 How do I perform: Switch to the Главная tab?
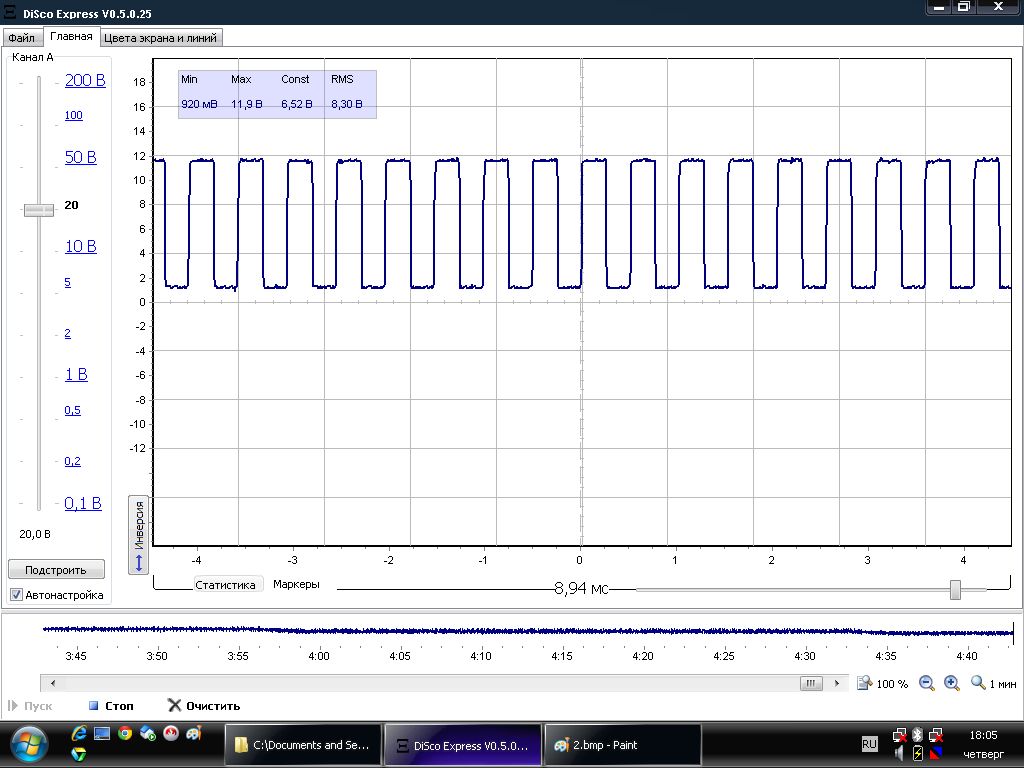tap(71, 37)
